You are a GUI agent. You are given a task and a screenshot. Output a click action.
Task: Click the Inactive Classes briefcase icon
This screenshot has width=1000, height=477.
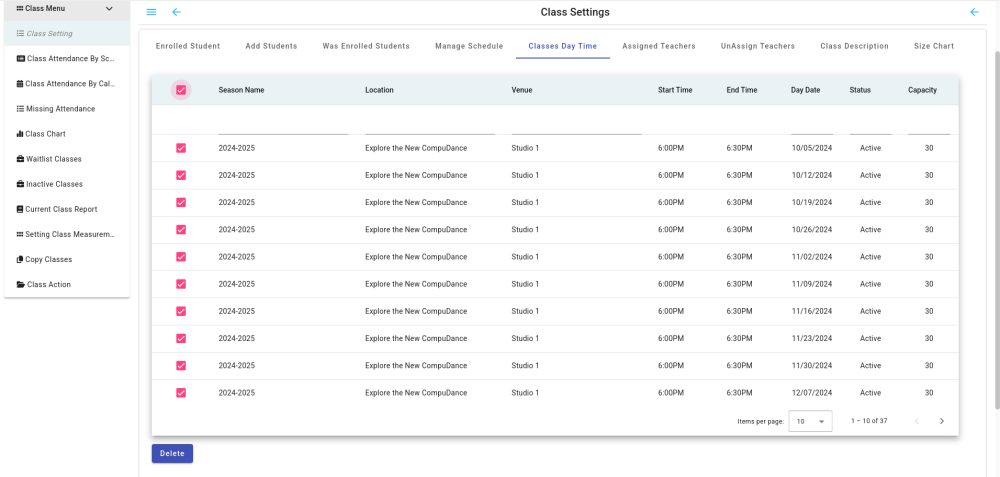click(x=20, y=184)
